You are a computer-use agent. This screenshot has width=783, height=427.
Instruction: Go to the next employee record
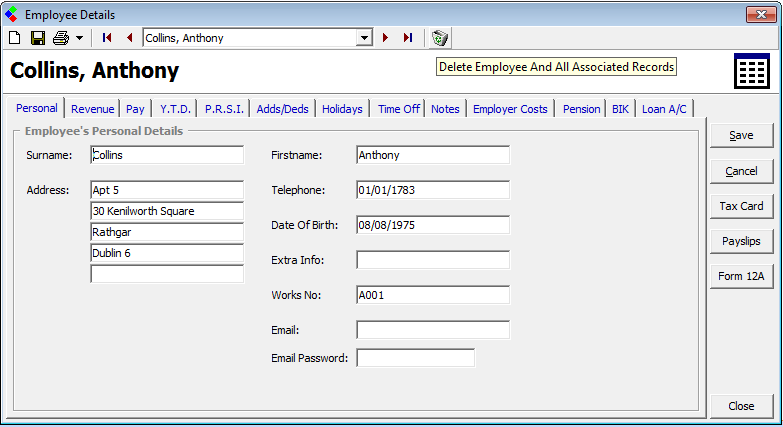[386, 38]
